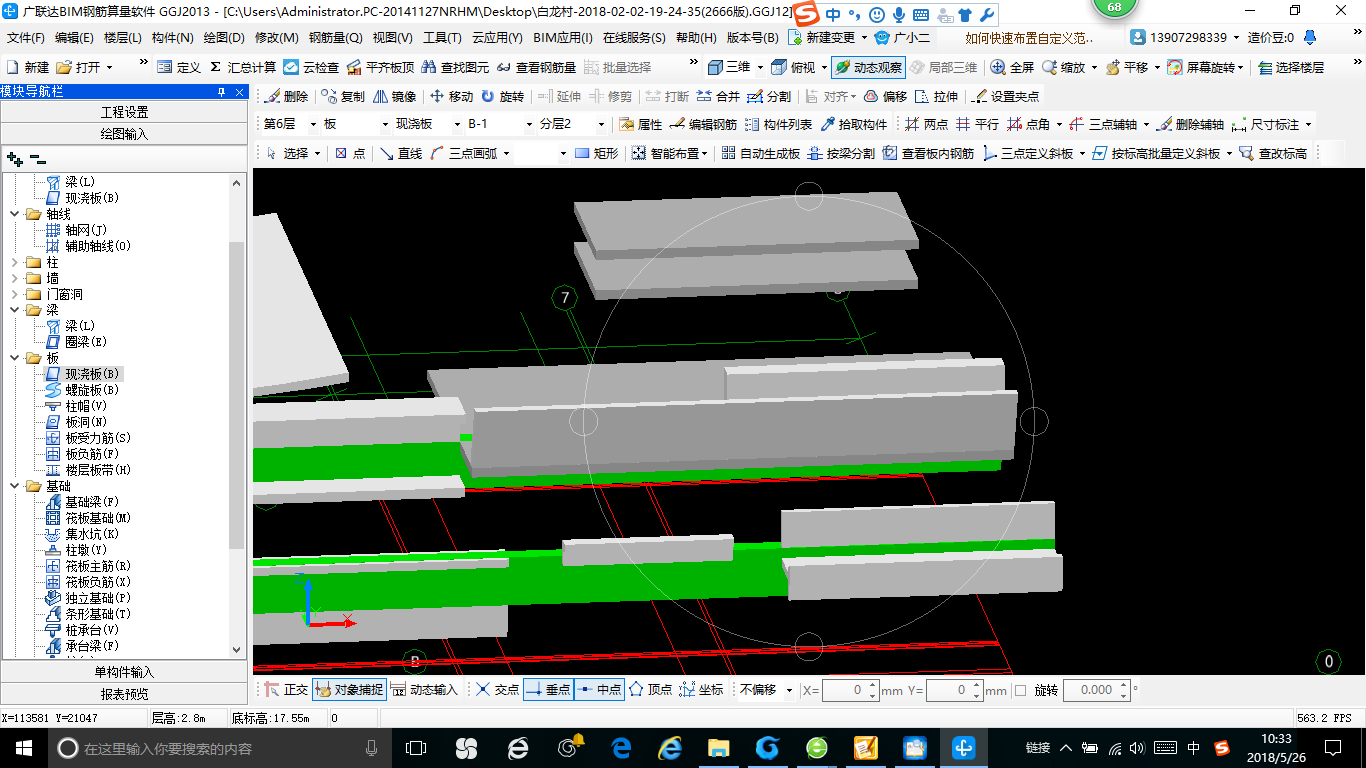Click the 偏移 (offset) tool

click(x=885, y=97)
